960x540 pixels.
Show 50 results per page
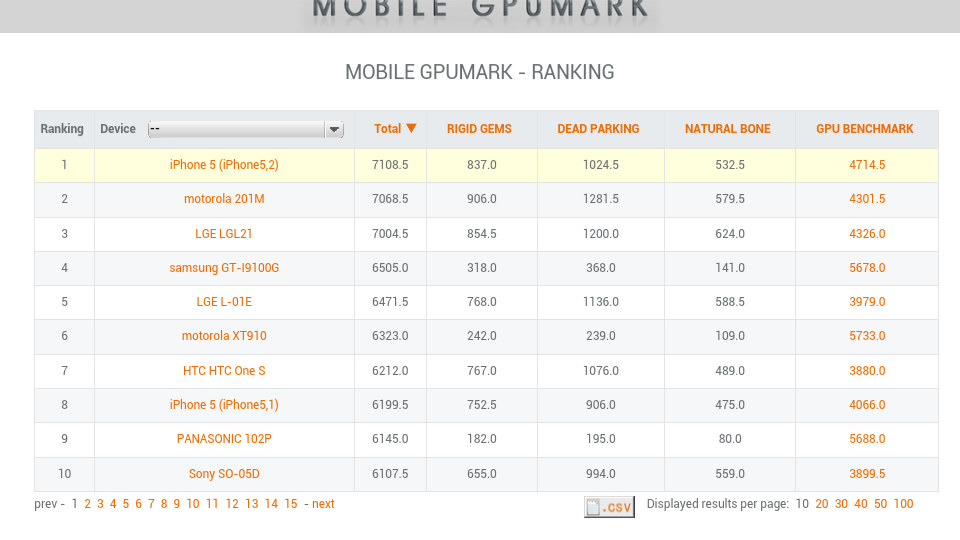point(880,504)
